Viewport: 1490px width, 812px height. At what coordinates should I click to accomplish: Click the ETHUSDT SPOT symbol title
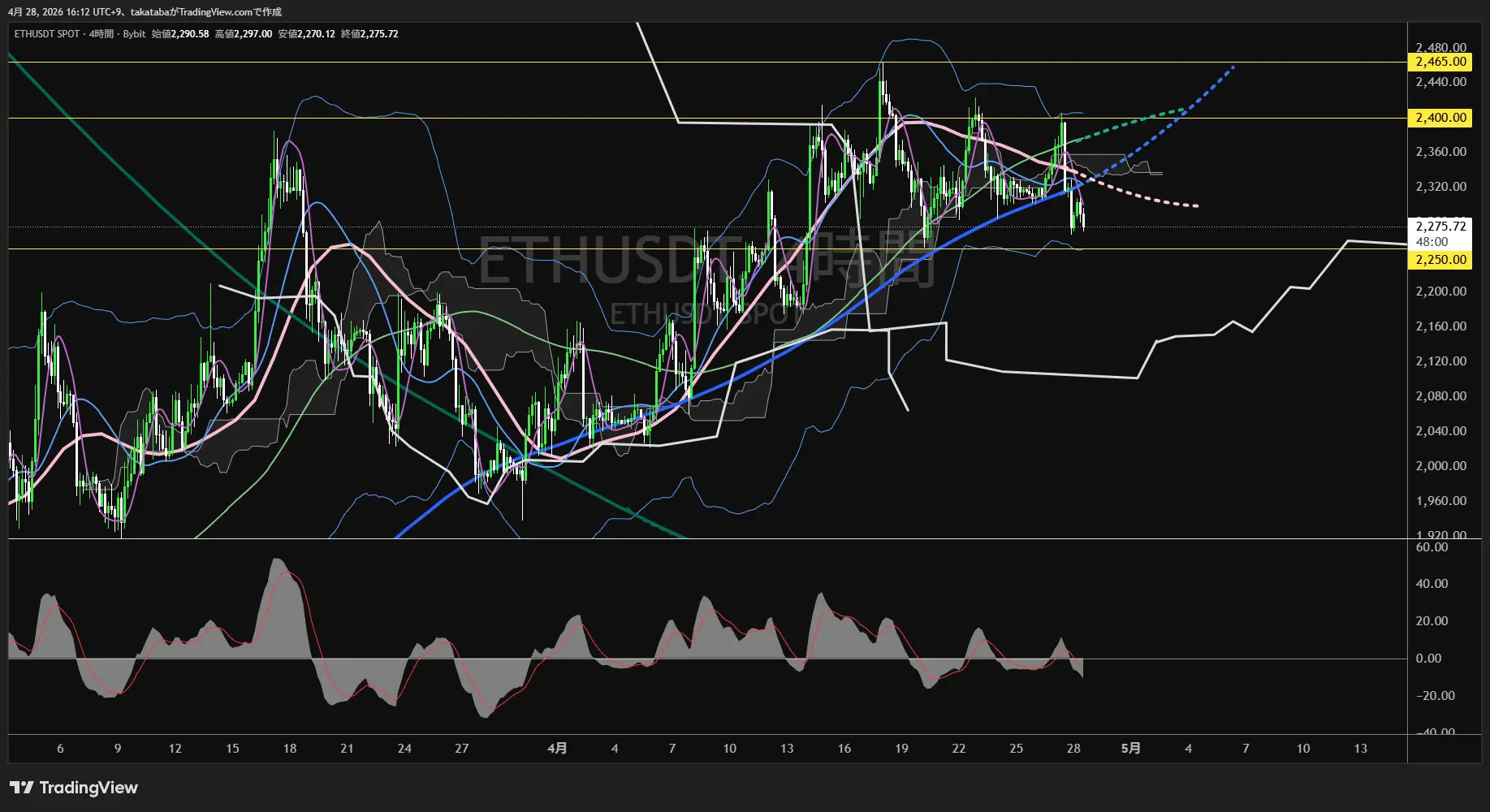[47, 34]
